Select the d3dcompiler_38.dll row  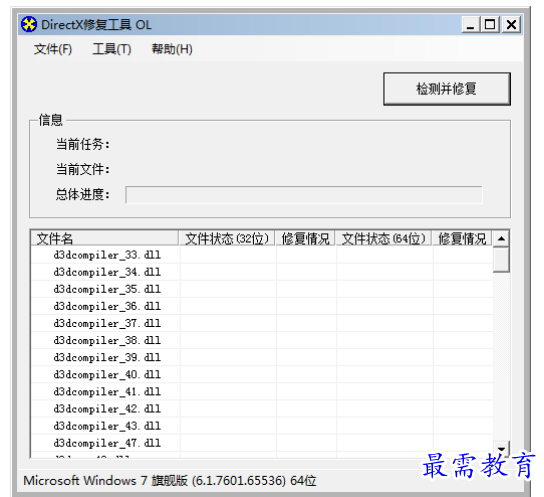(x=262, y=340)
